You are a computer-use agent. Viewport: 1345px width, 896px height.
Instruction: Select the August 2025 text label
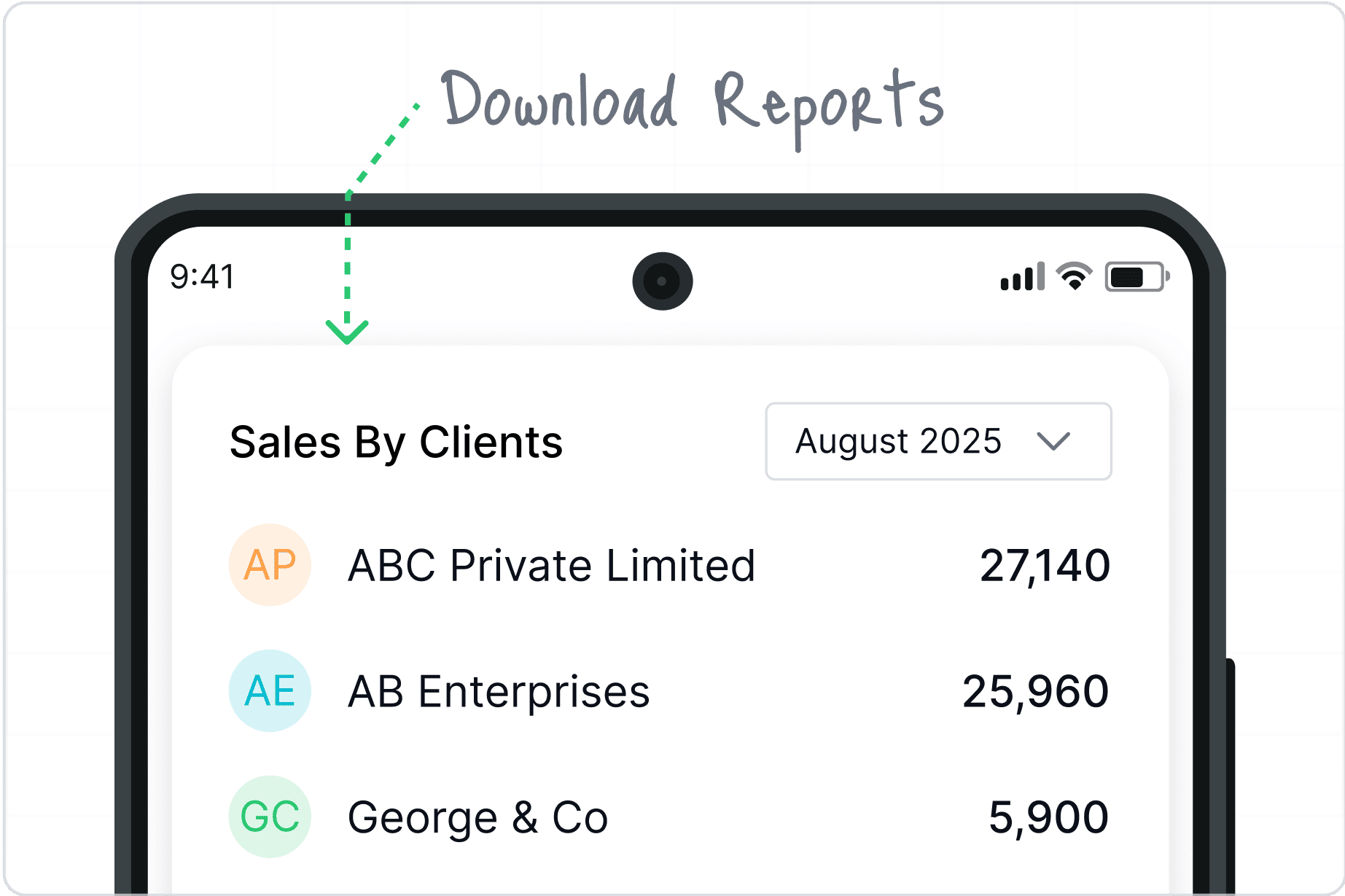[898, 441]
